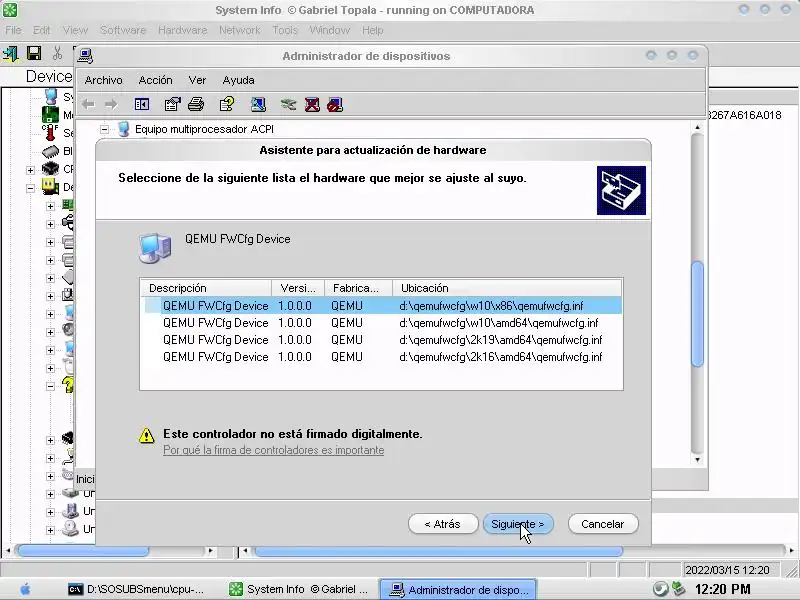
Task: Click the hardware wizard picture in dialog header
Action: click(x=621, y=190)
